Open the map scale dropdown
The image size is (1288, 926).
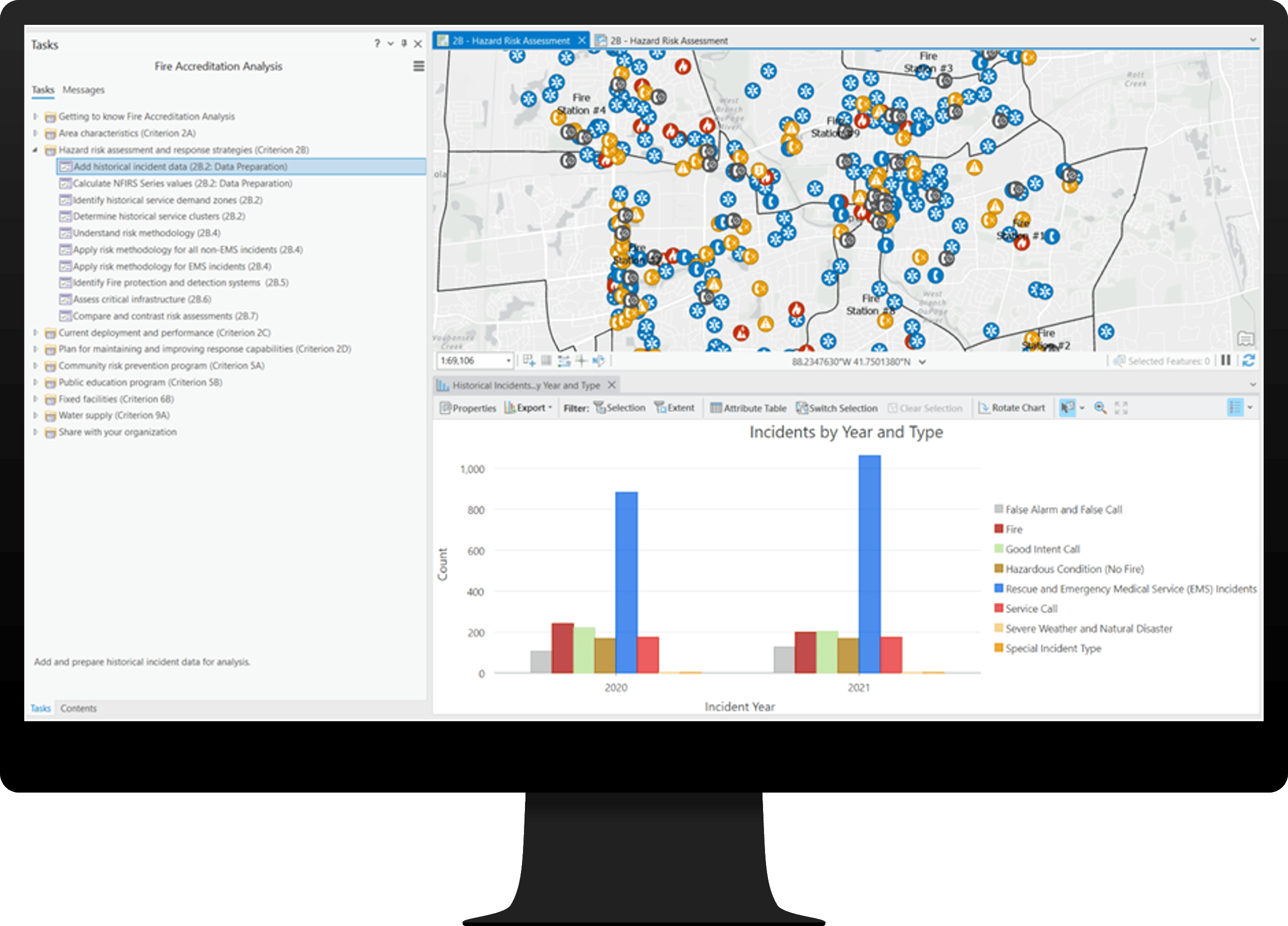508,361
